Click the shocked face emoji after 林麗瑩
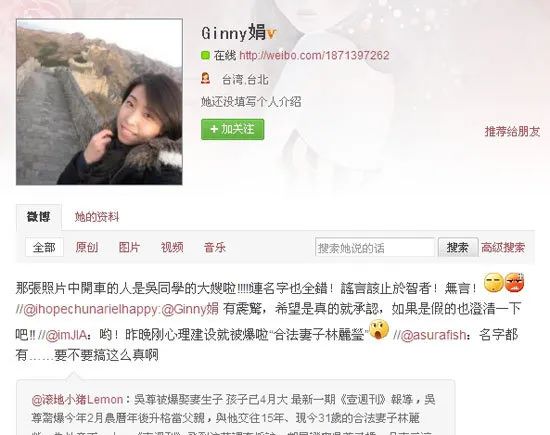Viewport: 550px width, 435px height. tap(379, 329)
